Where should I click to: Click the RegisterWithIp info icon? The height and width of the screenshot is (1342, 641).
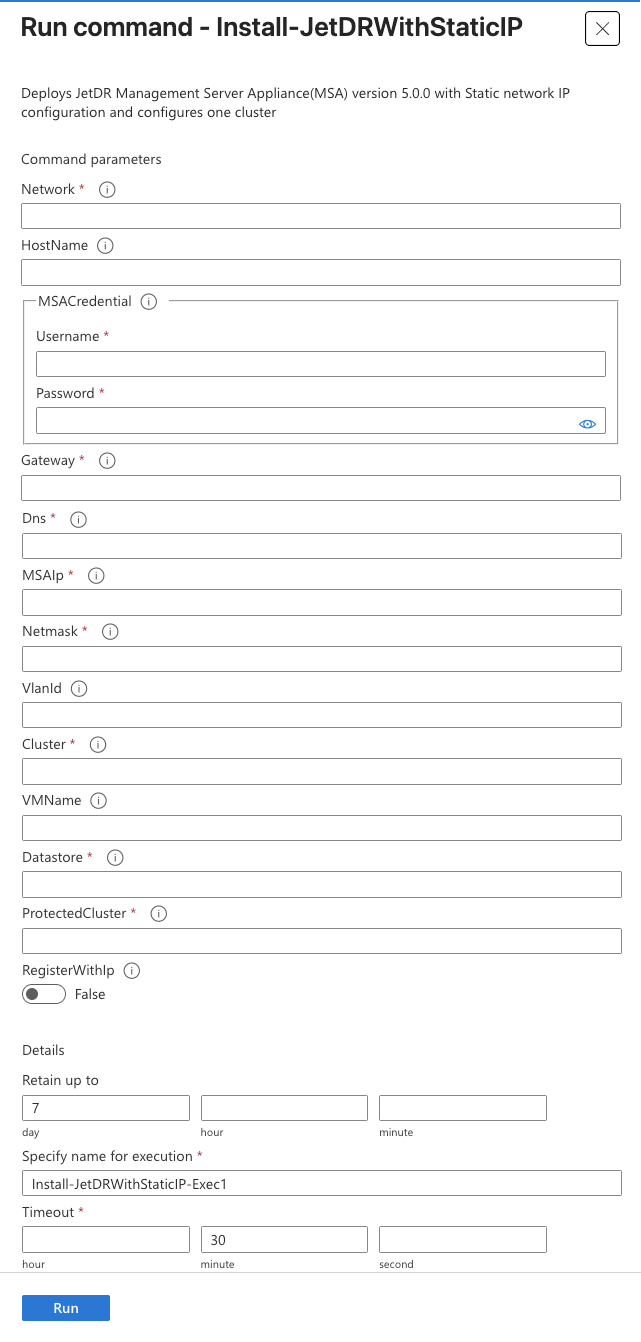(132, 970)
